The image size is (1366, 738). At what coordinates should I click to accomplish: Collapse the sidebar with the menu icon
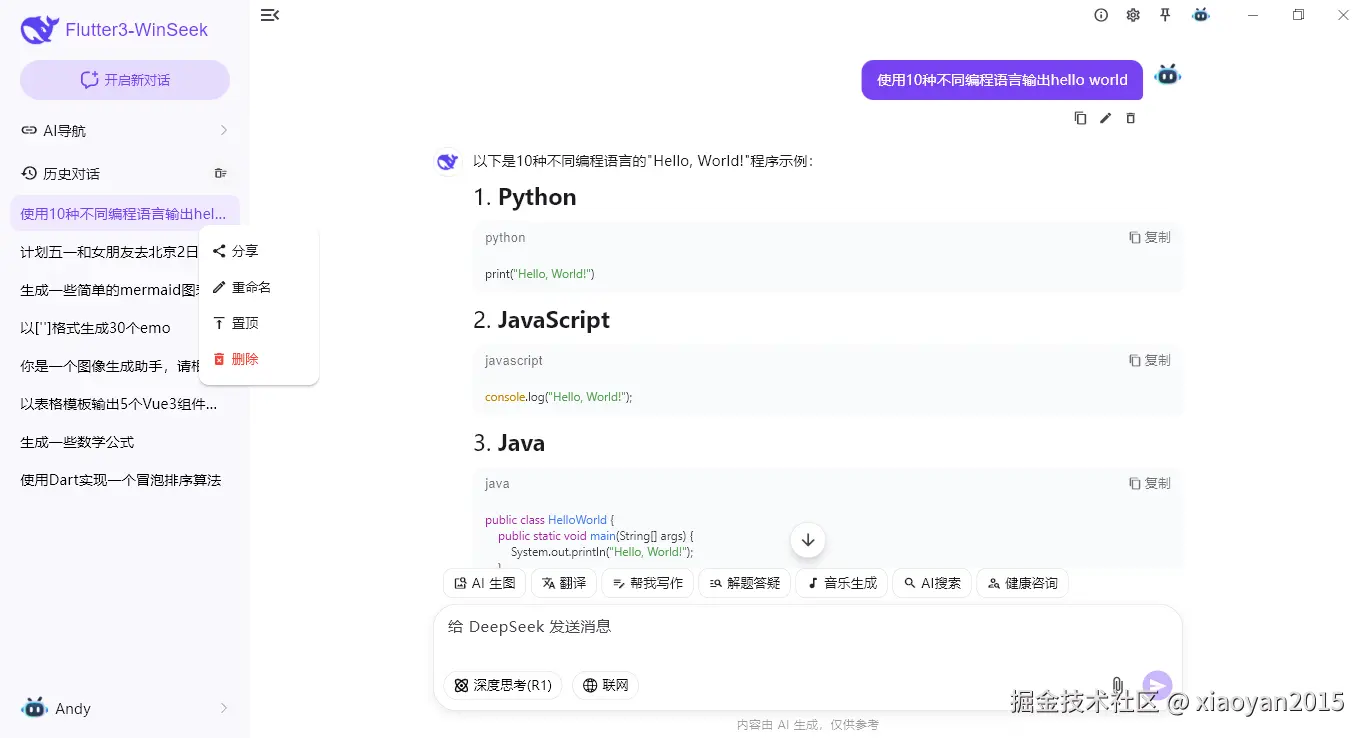coord(269,15)
